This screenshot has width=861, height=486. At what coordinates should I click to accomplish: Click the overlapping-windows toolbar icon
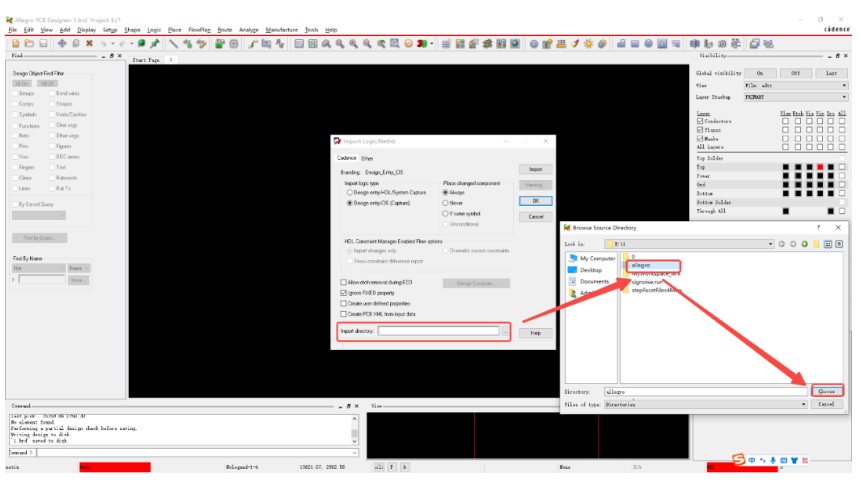754,43
